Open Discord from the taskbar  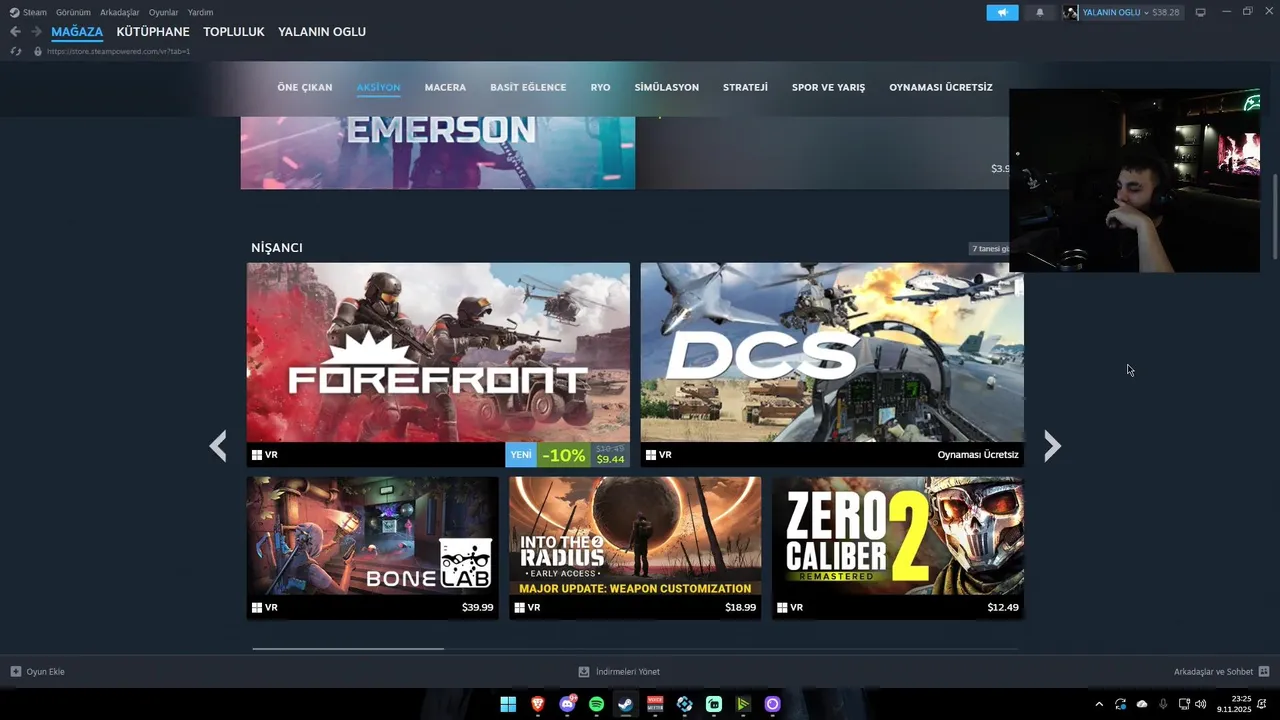567,704
